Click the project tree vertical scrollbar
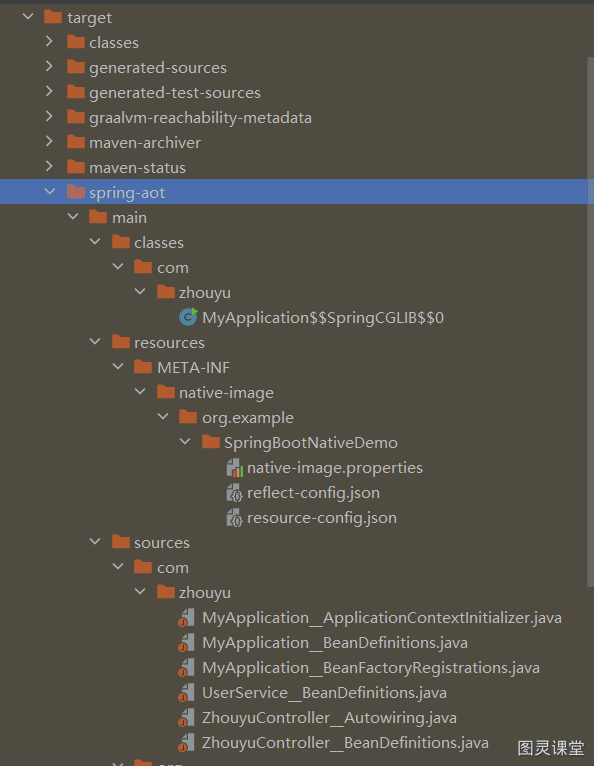The height and width of the screenshot is (766, 594). [590, 320]
